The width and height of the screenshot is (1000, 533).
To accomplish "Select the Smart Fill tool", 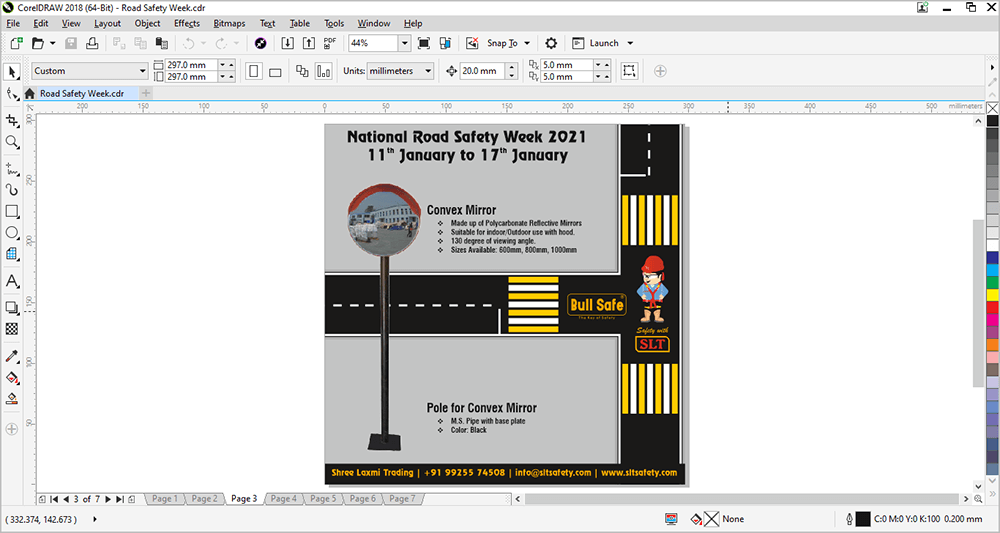I will 11,399.
